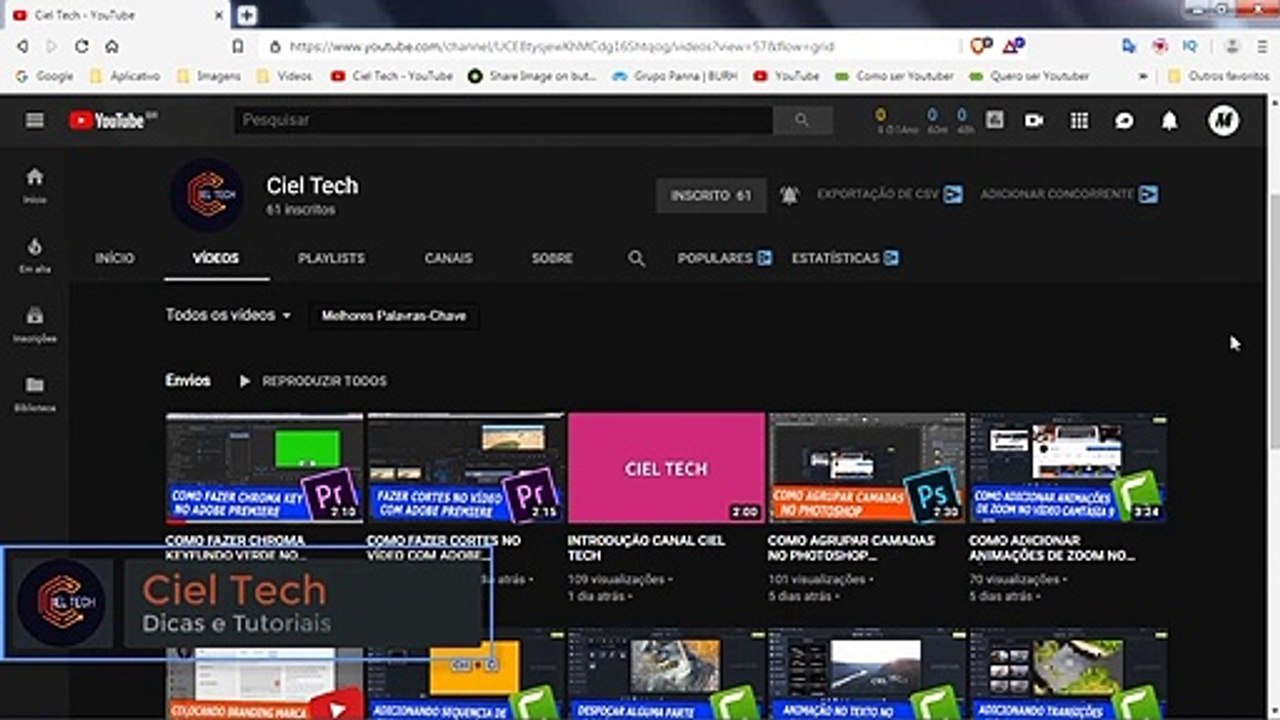Go back using the browser back arrow
The width and height of the screenshot is (1280, 720).
point(22,46)
